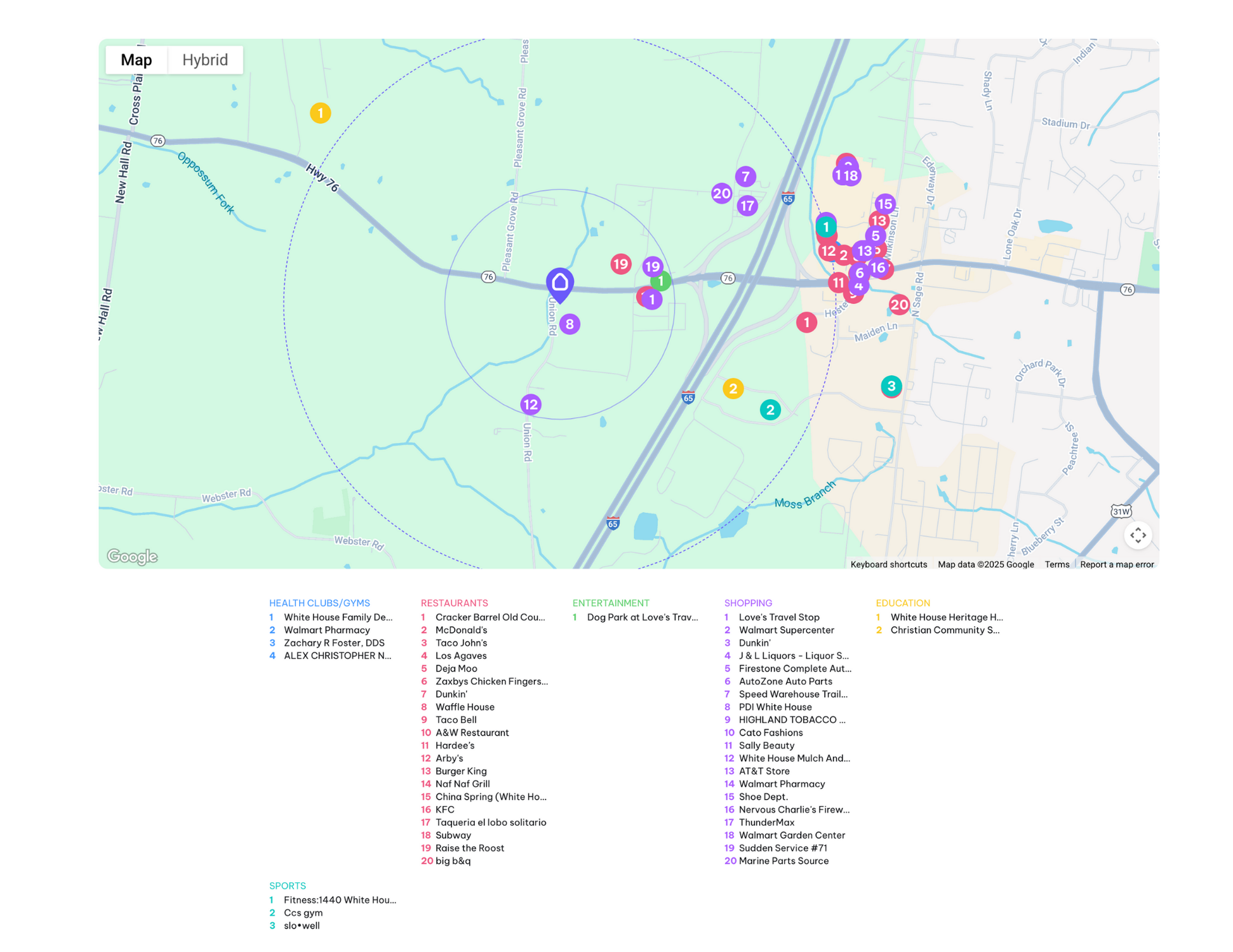
Task: Click yellow education marker 1
Action: 320,113
